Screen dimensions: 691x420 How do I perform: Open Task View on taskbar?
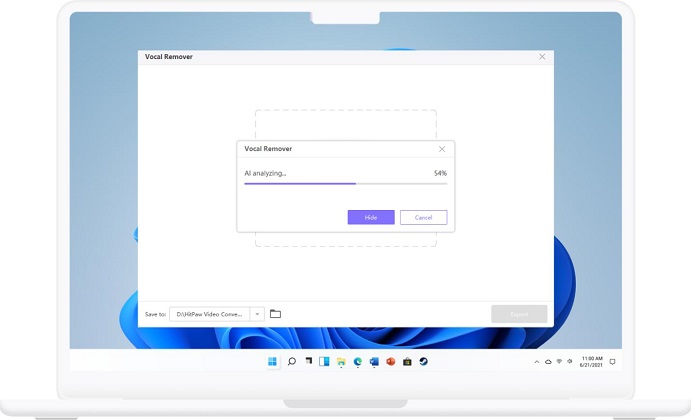[308, 361]
